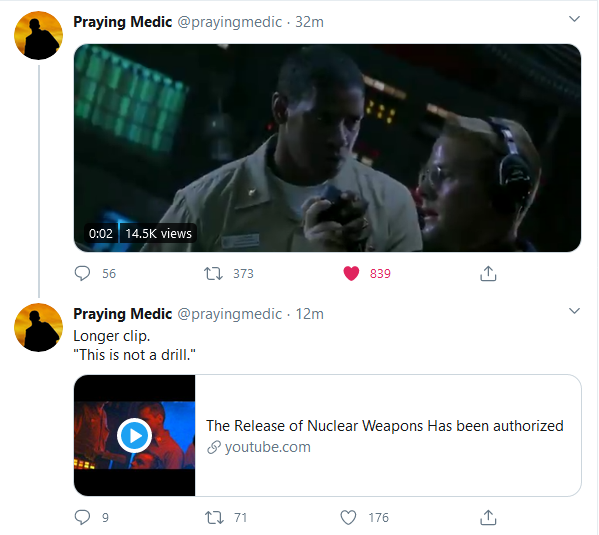This screenshot has width=599, height=535.
Task: Play the YouTube link card video
Action: (134, 435)
